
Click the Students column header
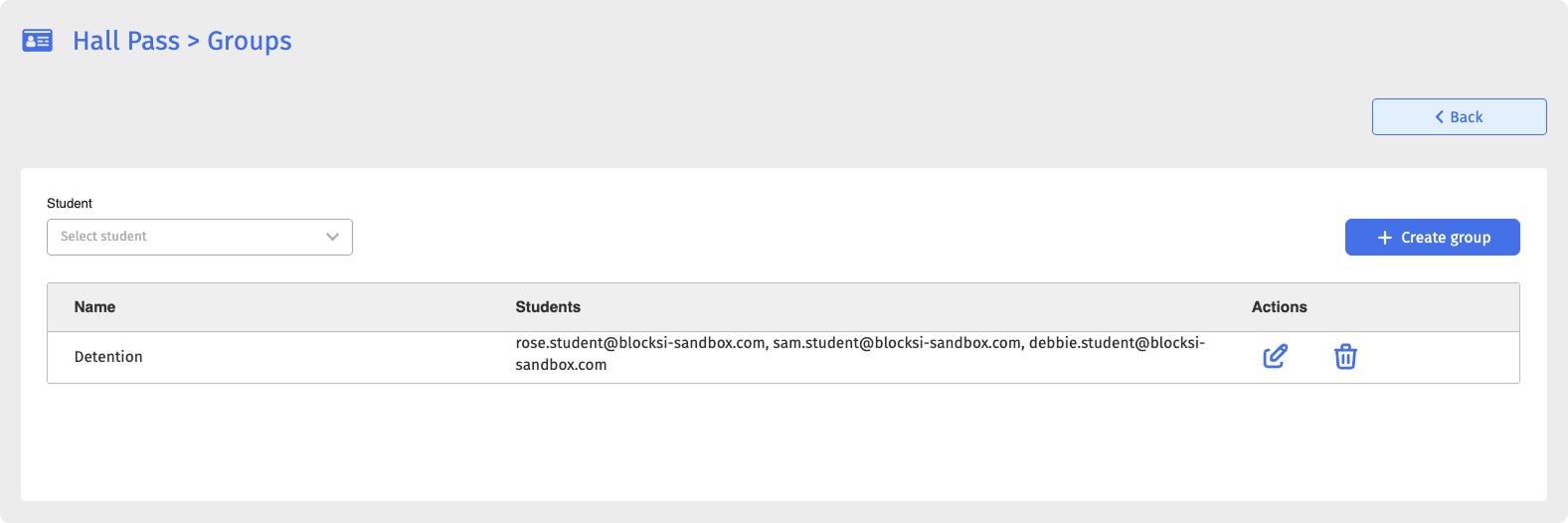pyautogui.click(x=548, y=307)
